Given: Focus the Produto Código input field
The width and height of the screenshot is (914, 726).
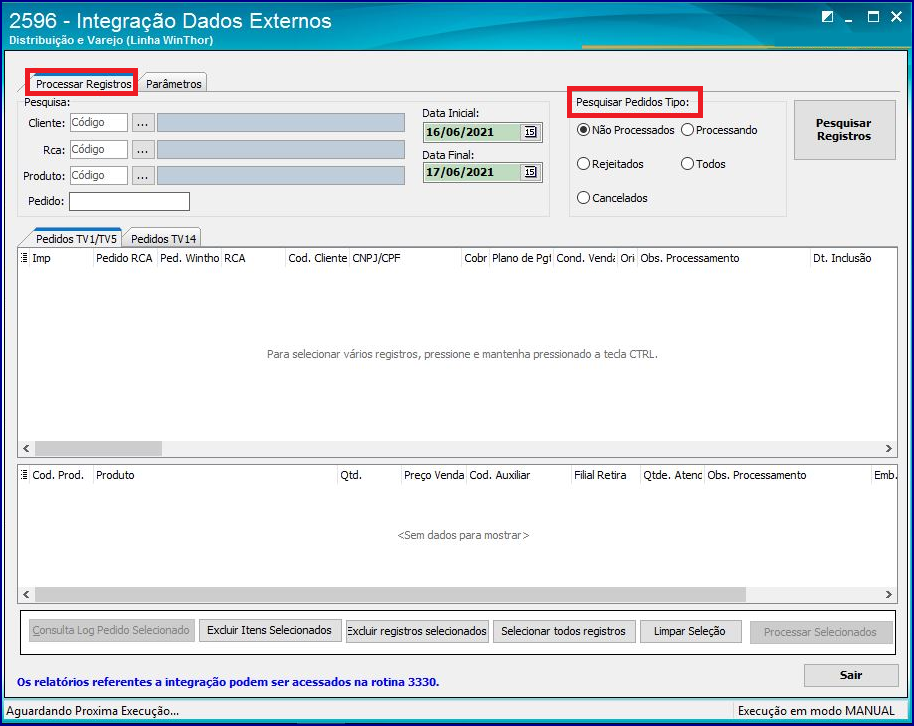Looking at the screenshot, I should click(x=99, y=176).
